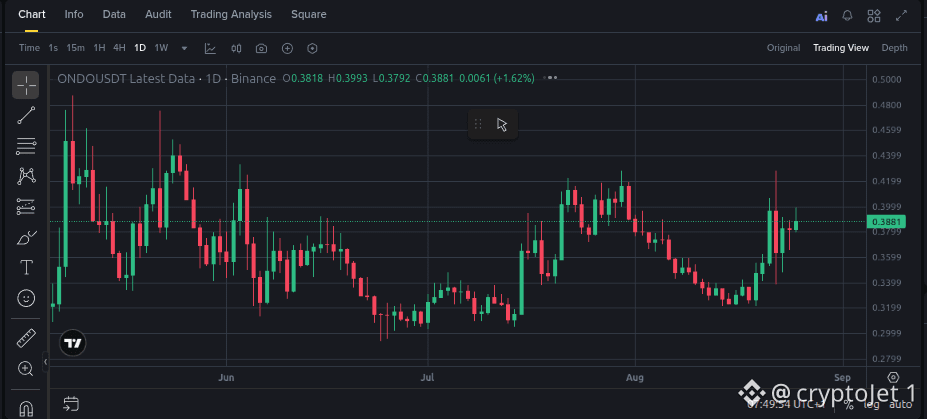927x419 pixels.
Task: Toggle auto scale mode
Action: click(x=900, y=404)
